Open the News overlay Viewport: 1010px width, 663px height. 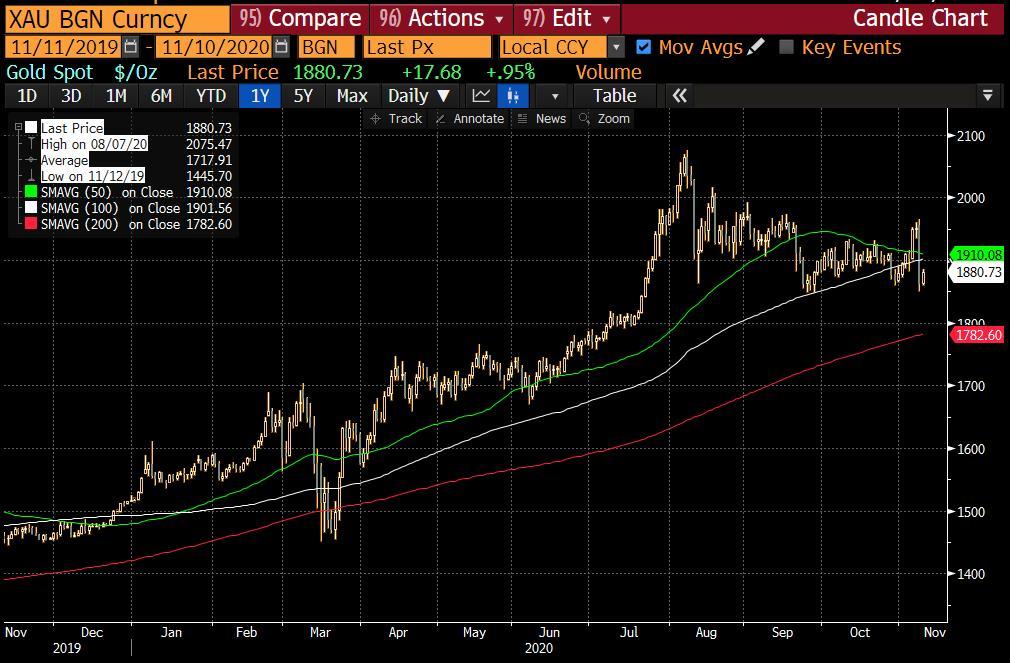542,119
